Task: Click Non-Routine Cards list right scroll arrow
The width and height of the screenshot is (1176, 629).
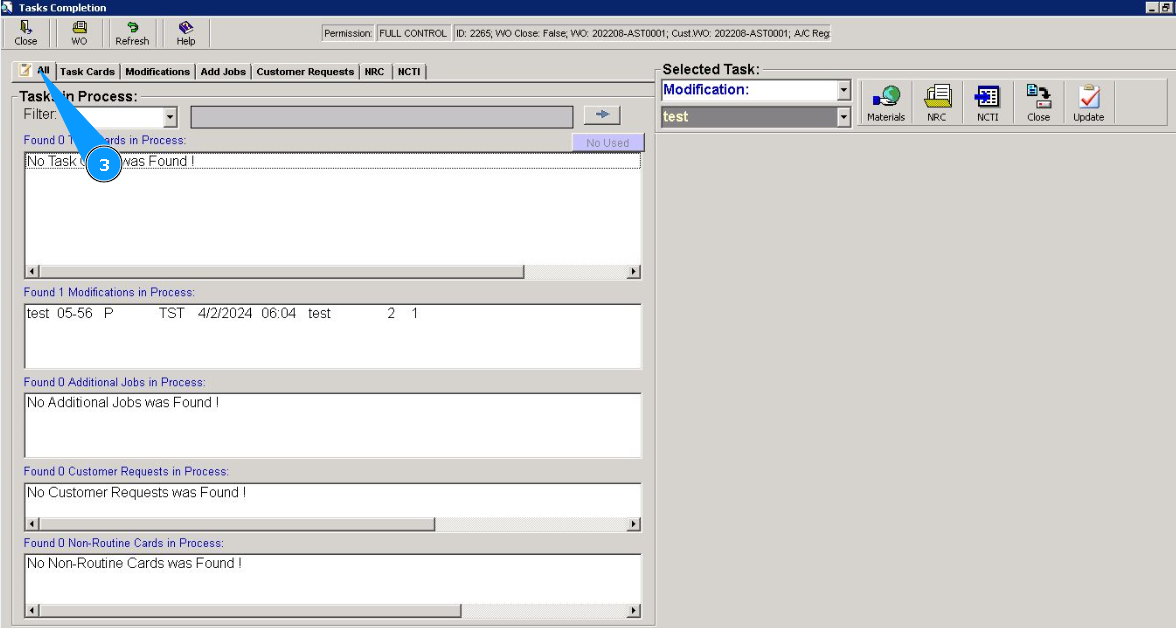Action: coord(634,611)
